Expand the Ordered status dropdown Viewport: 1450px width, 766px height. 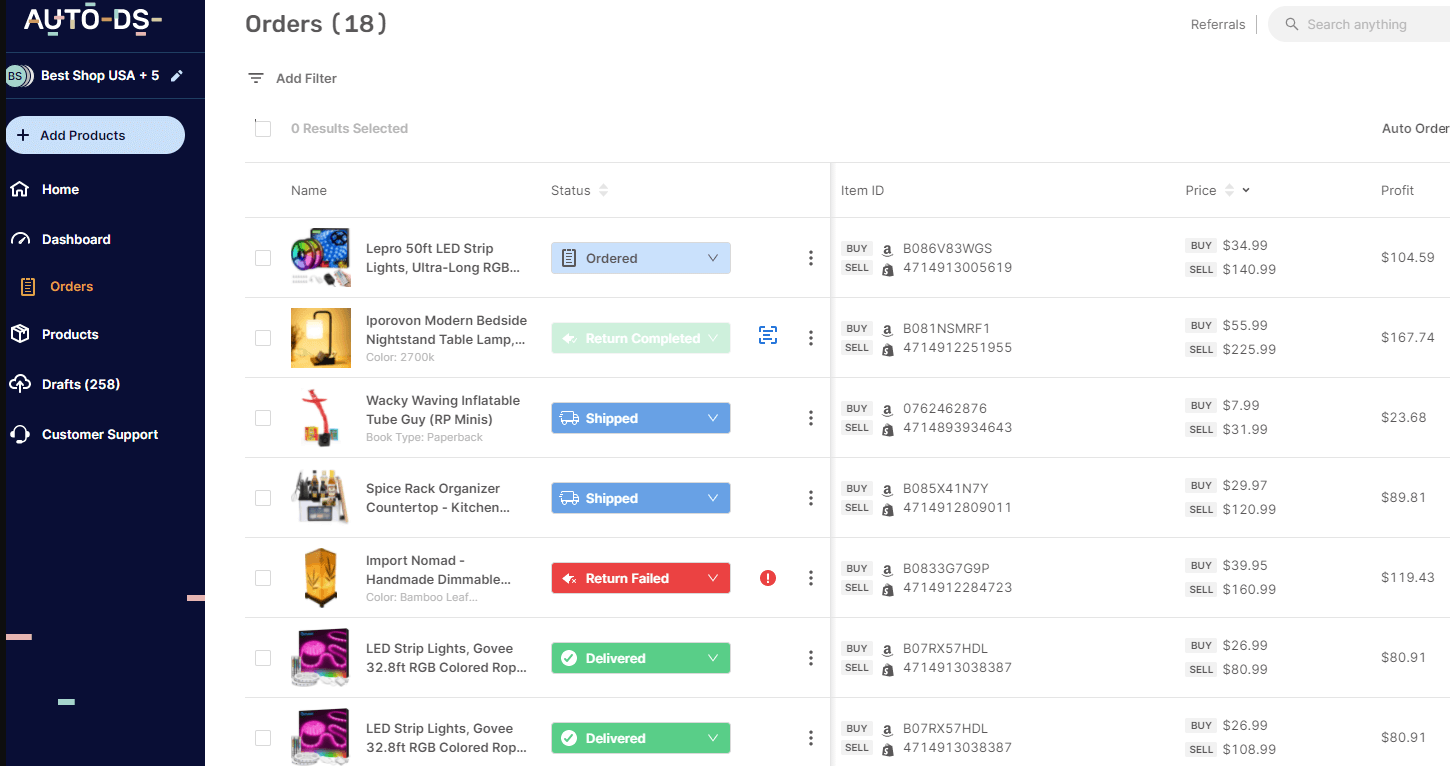coord(713,258)
